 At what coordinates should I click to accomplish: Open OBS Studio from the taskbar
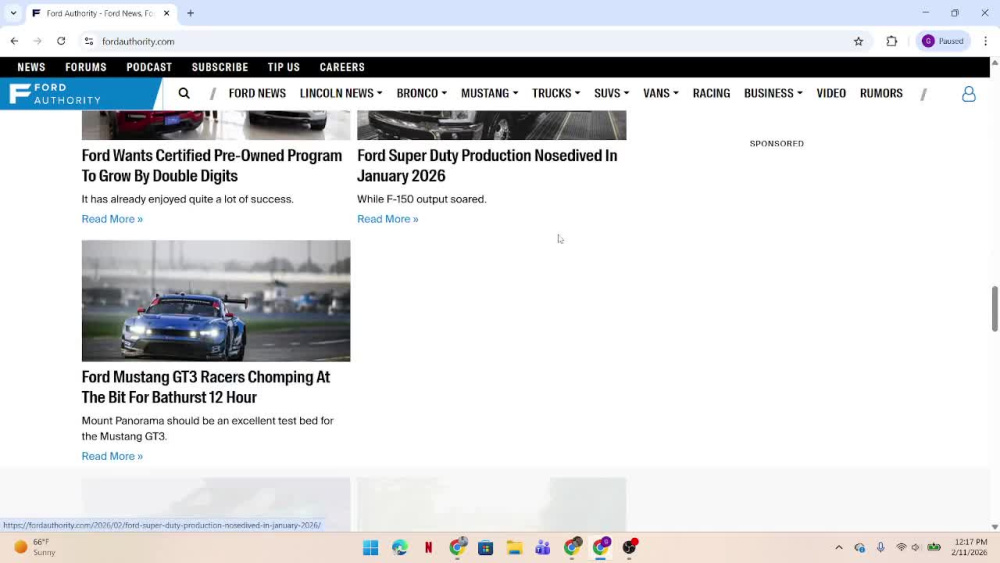click(x=629, y=547)
